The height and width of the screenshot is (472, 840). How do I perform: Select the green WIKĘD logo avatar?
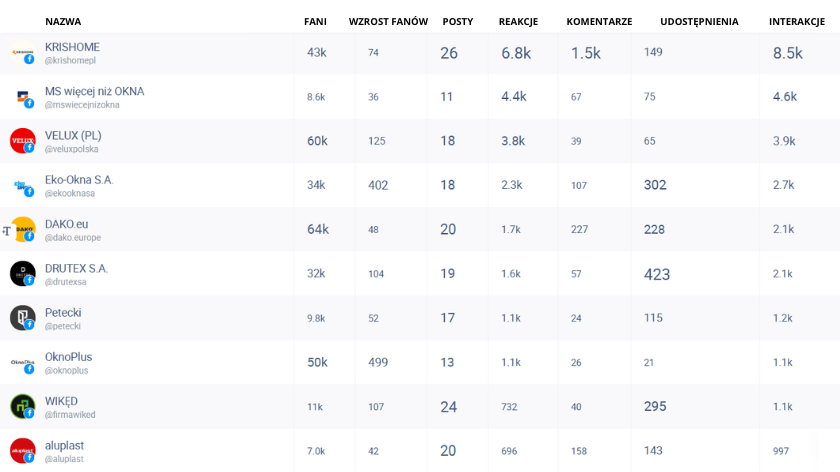[22, 406]
